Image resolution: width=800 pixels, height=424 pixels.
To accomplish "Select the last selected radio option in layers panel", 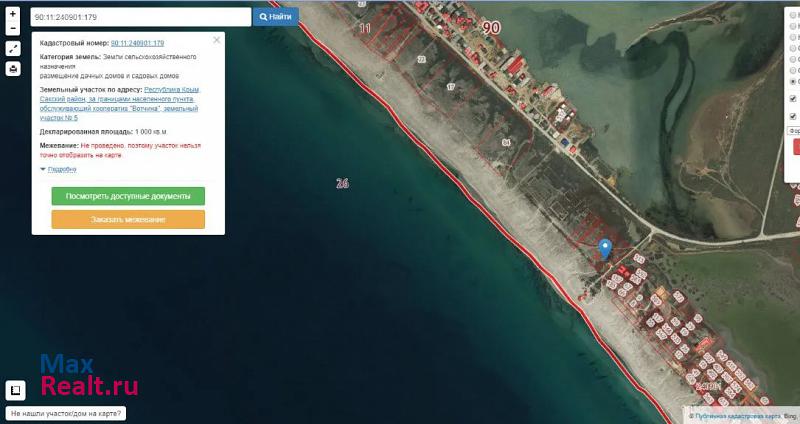I will 794,82.
